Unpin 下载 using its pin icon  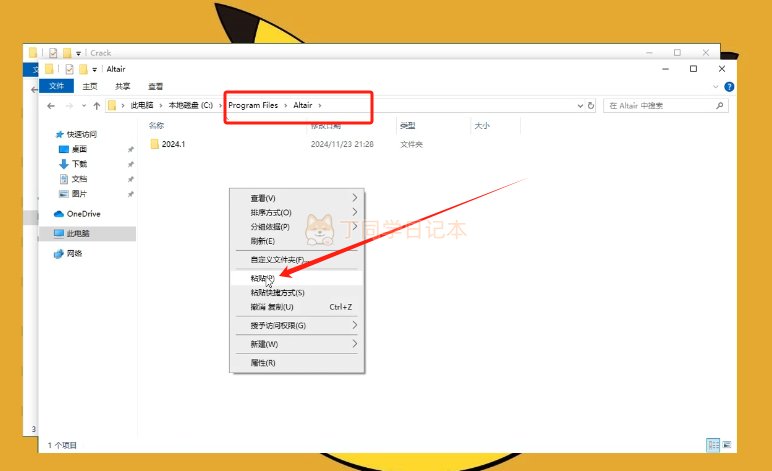[x=130, y=164]
